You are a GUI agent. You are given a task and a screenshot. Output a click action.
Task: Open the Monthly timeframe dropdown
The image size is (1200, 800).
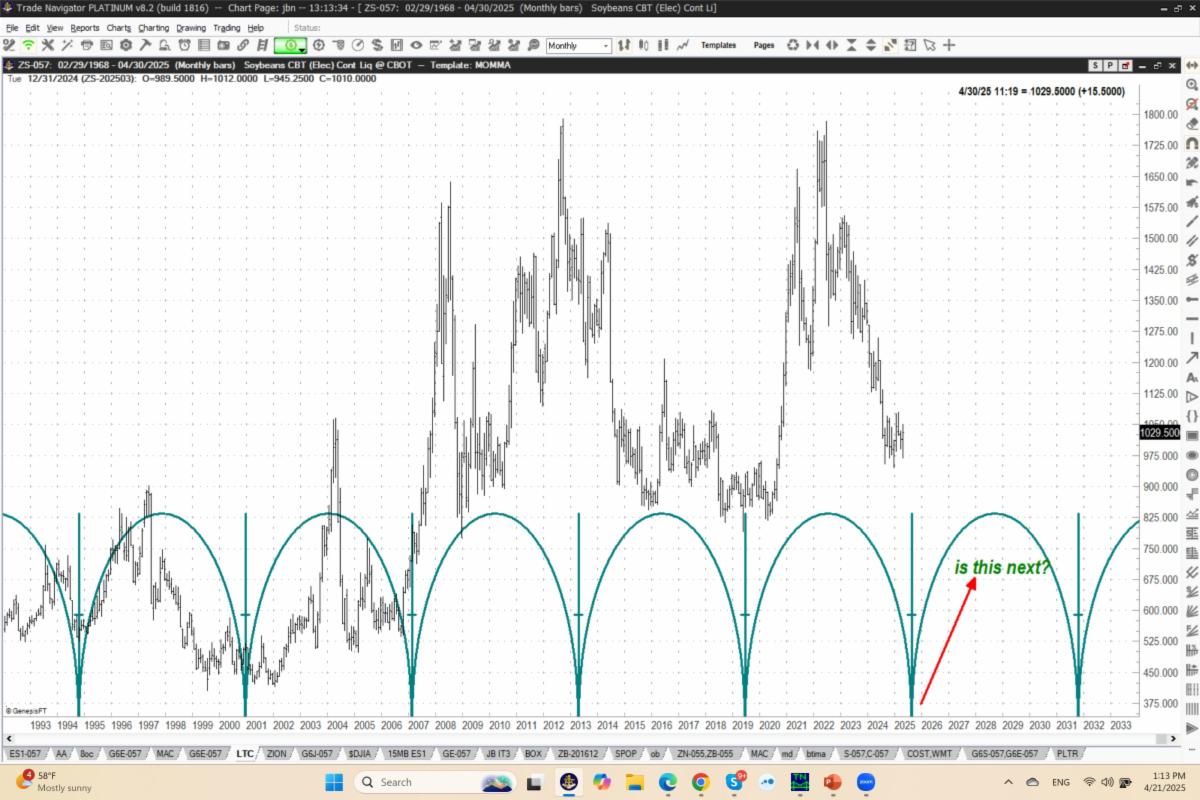(x=605, y=46)
